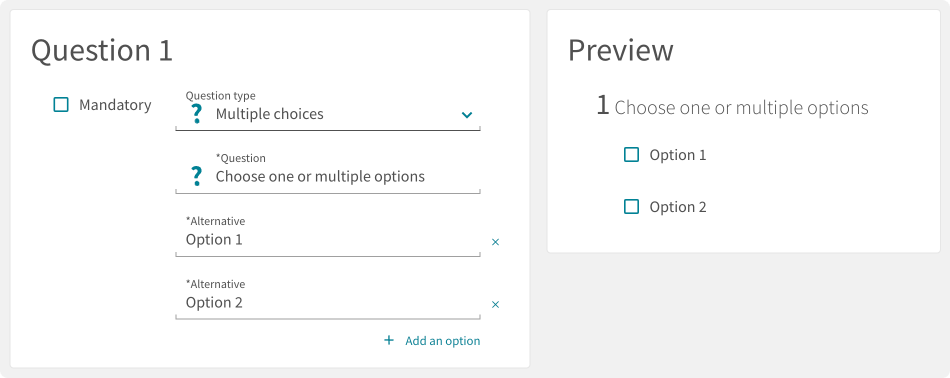Click the Option 2 label in the Preview
The height and width of the screenshot is (378, 950).
pos(678,207)
